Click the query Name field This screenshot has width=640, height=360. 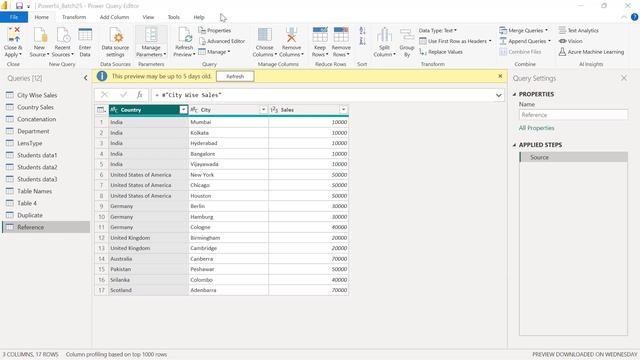573,115
